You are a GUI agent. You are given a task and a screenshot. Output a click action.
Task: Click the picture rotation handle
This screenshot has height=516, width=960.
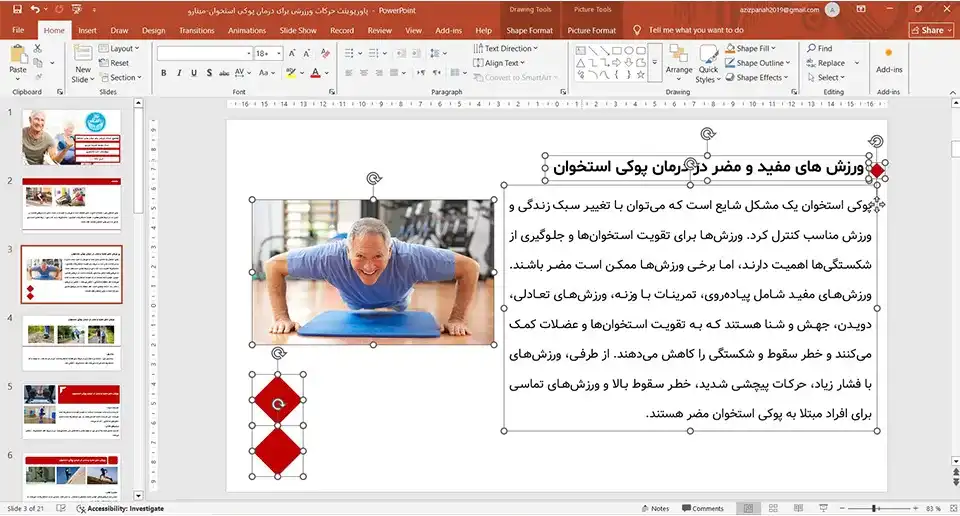point(374,178)
